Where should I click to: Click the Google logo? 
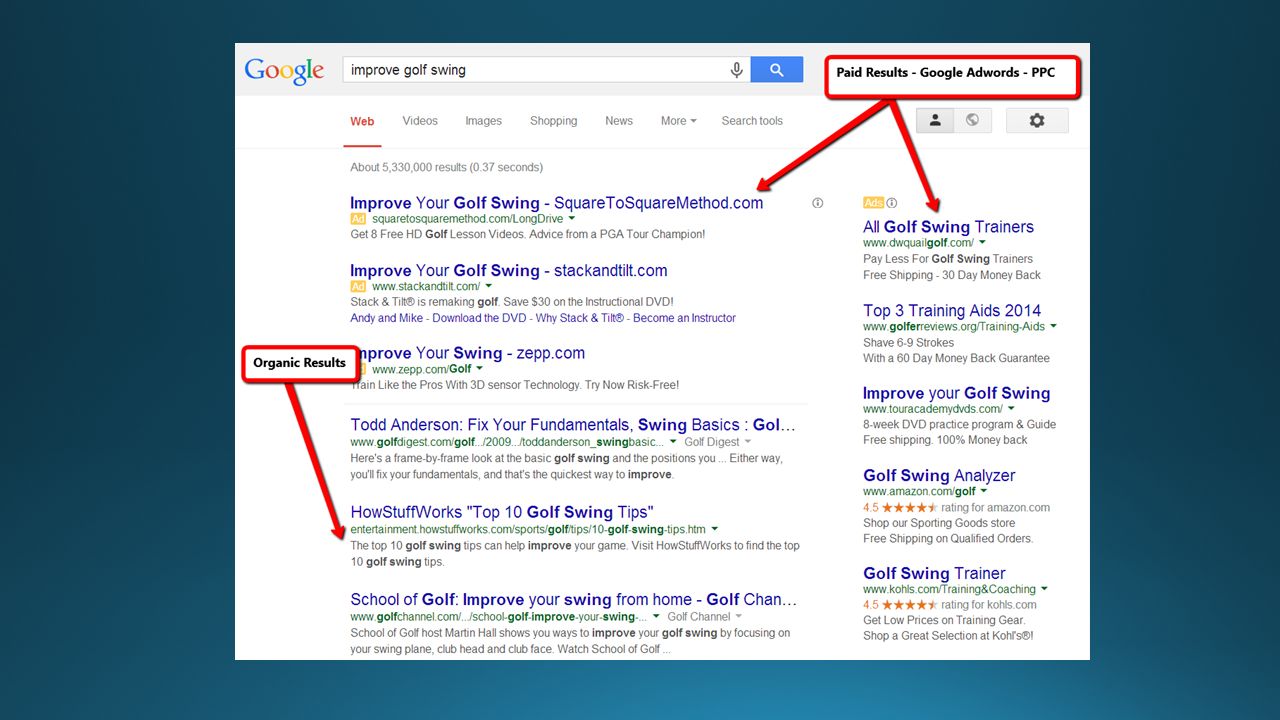(x=285, y=70)
